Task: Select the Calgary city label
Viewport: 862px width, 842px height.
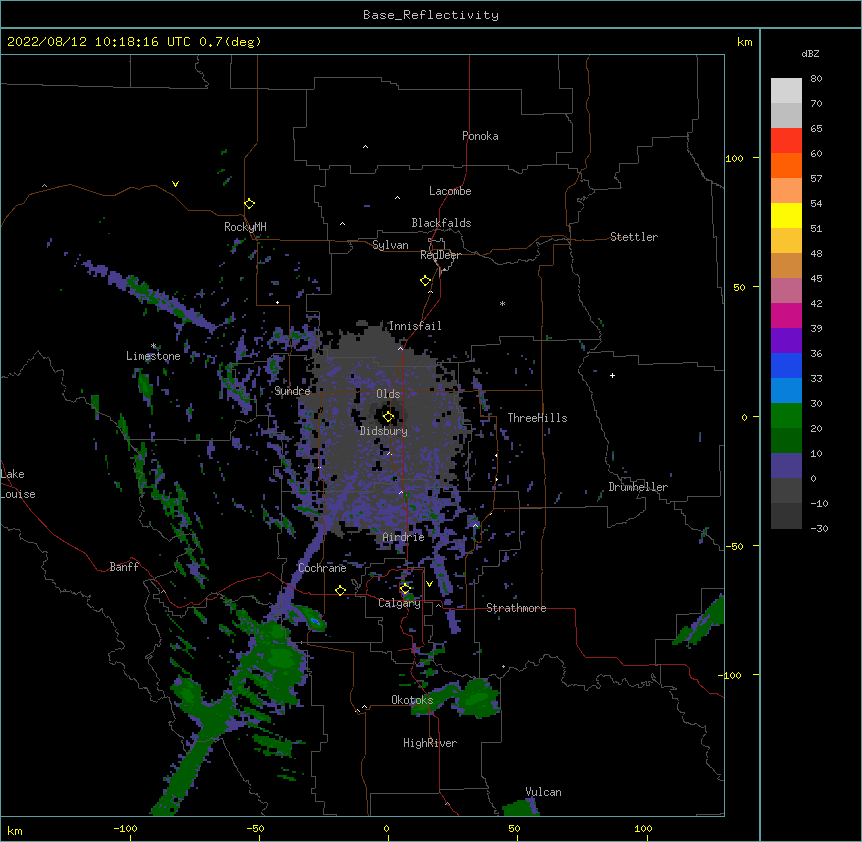Action: (399, 603)
